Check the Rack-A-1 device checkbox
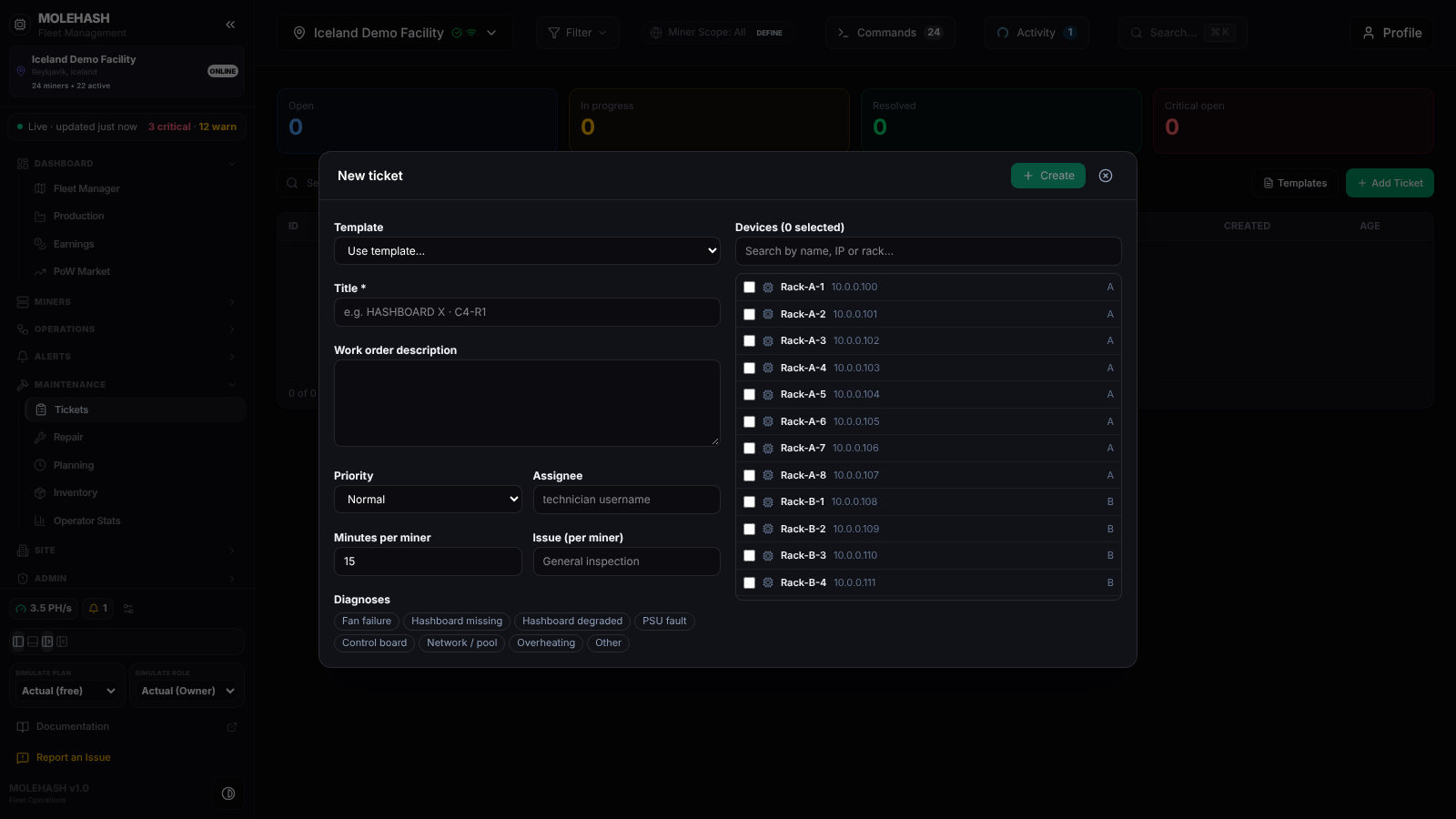Image resolution: width=1456 pixels, height=819 pixels. coord(750,288)
